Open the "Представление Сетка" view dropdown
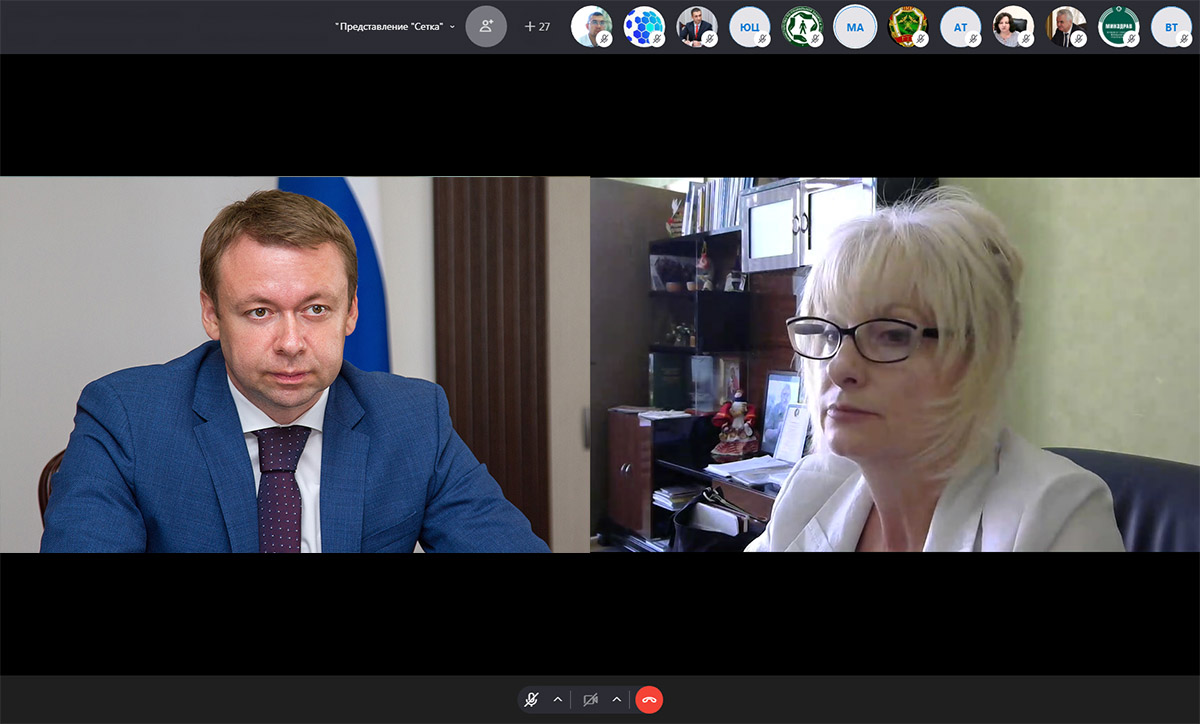 tap(395, 27)
